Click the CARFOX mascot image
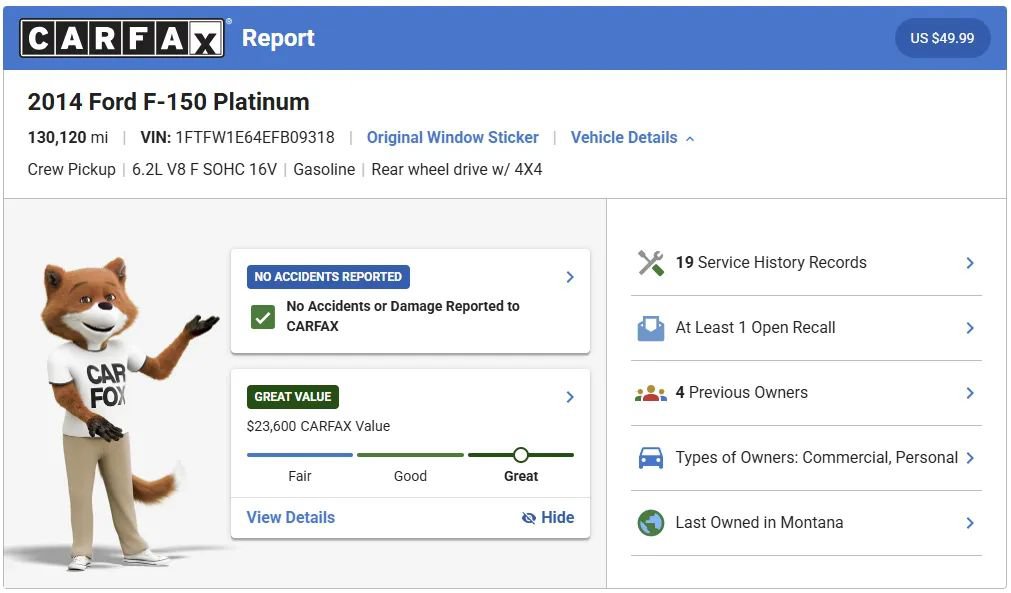1011x593 pixels. click(x=119, y=413)
